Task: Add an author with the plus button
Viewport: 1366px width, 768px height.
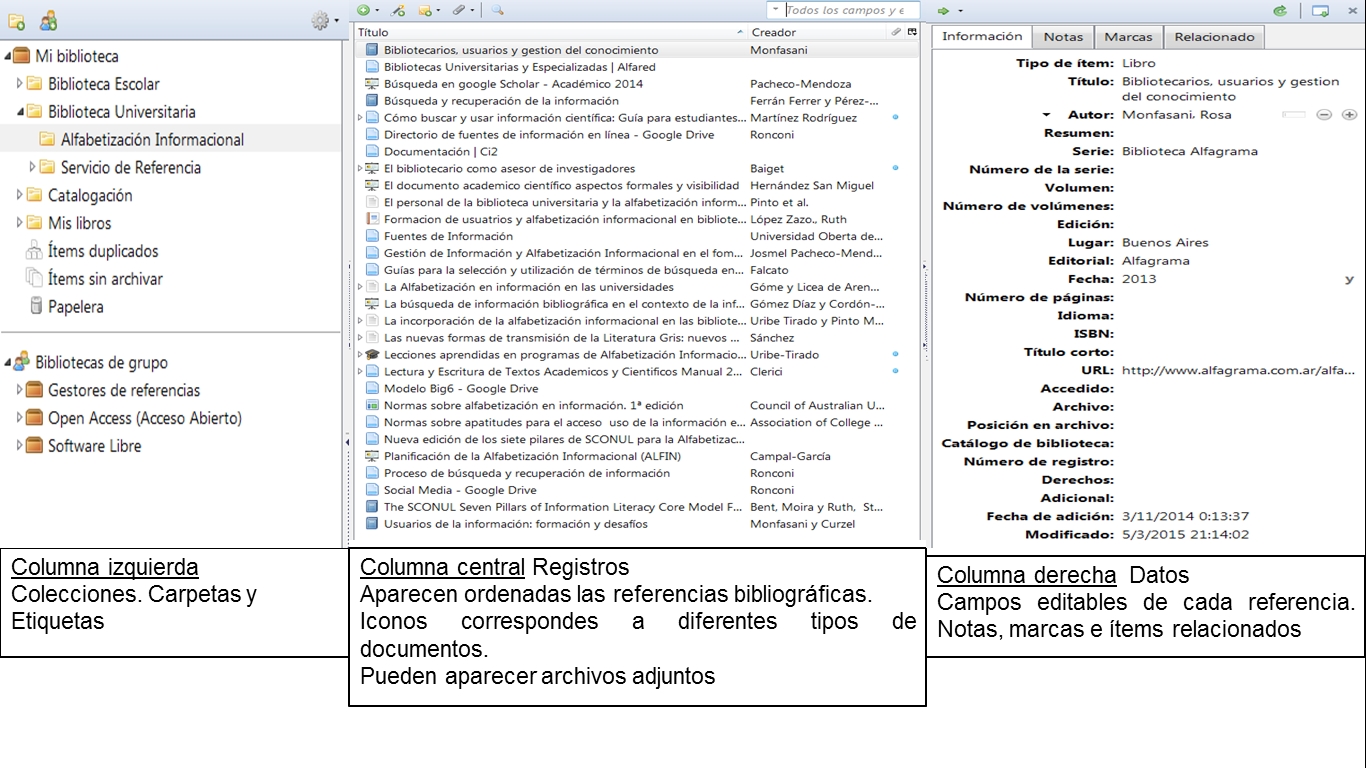Action: 1349,115
